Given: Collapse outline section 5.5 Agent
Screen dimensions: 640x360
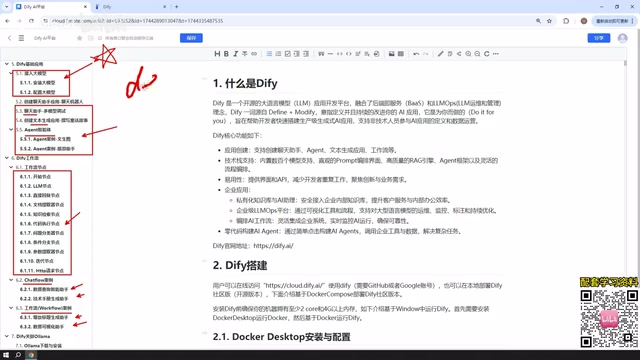Looking at the screenshot, I should [x=11, y=129].
